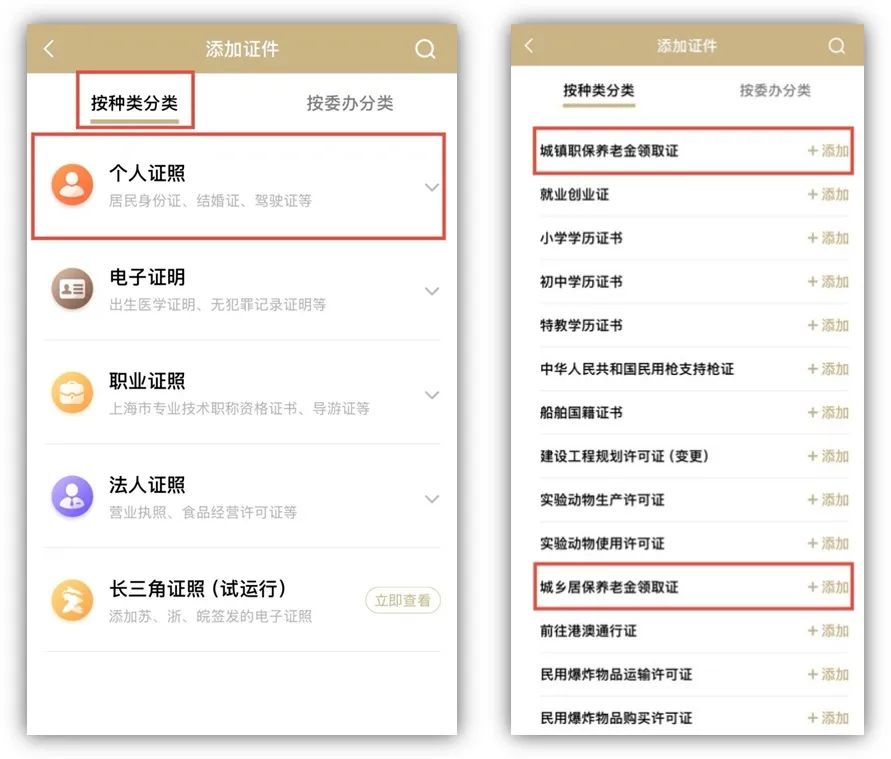Go back using left screen's back arrow

[49, 49]
